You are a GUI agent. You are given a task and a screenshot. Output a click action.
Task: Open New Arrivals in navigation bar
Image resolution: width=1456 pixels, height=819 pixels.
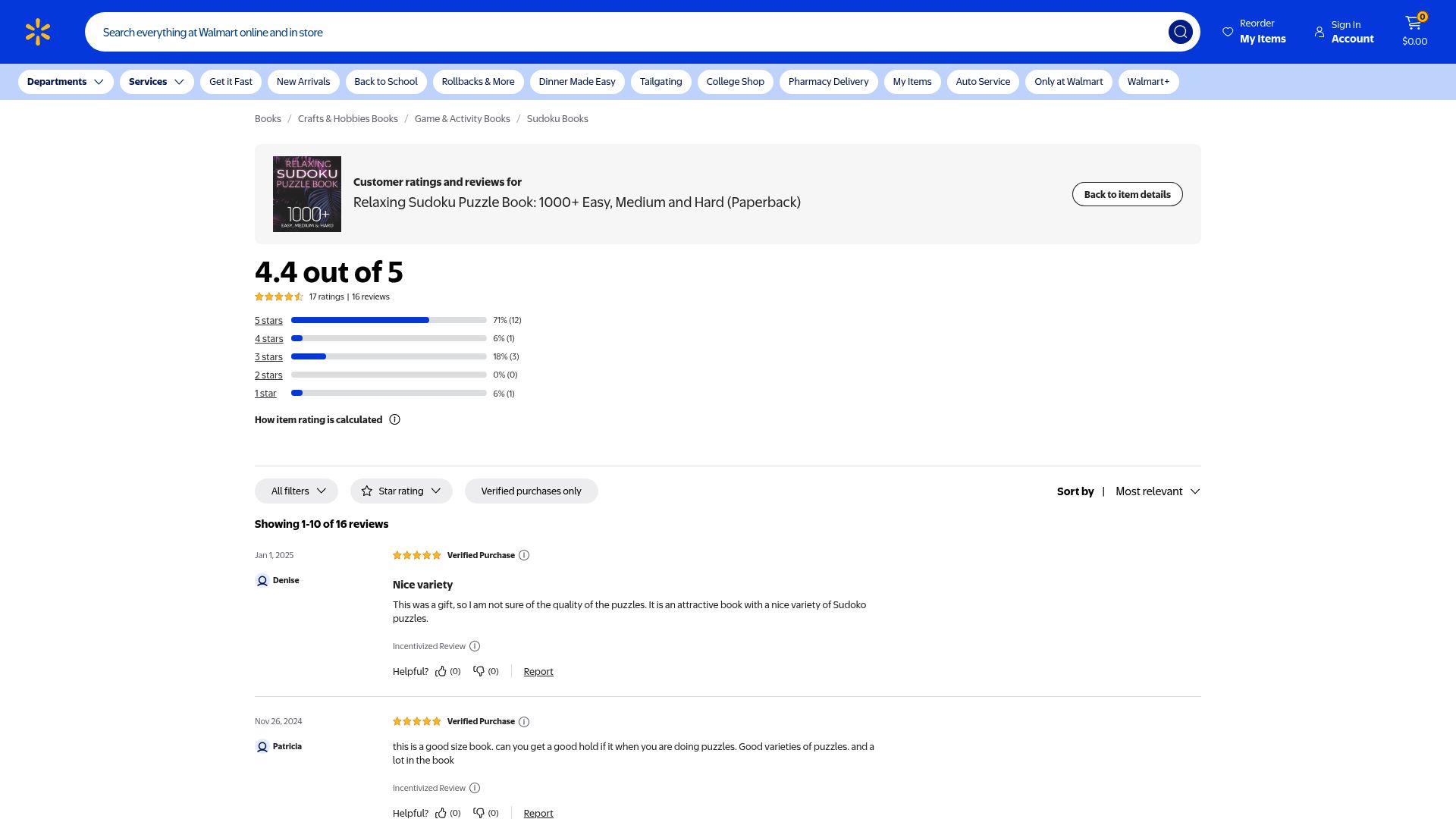click(x=303, y=82)
